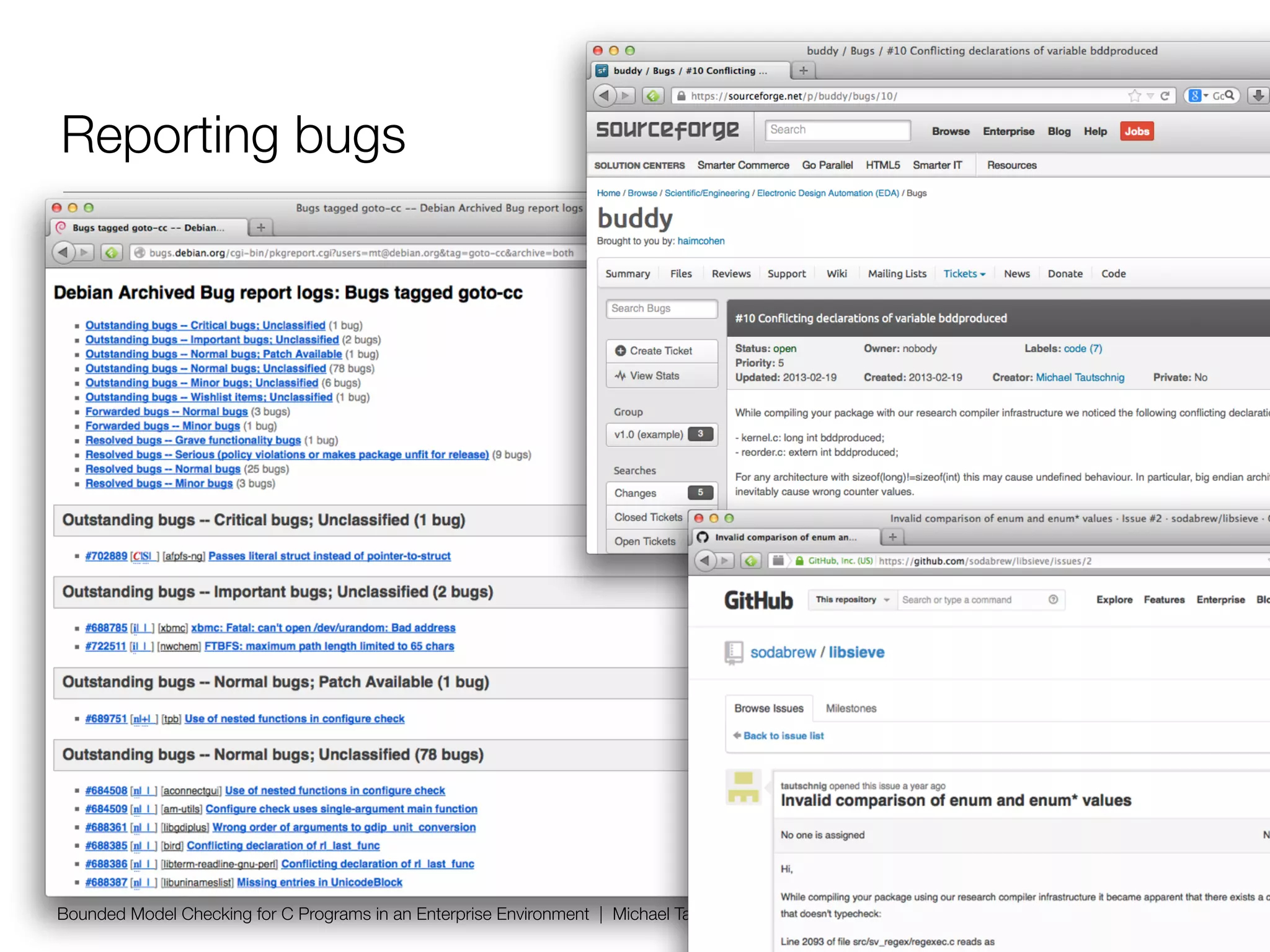The height and width of the screenshot is (952, 1270).
Task: Click tautschnig avatar on GitHub issue
Action: (744, 787)
